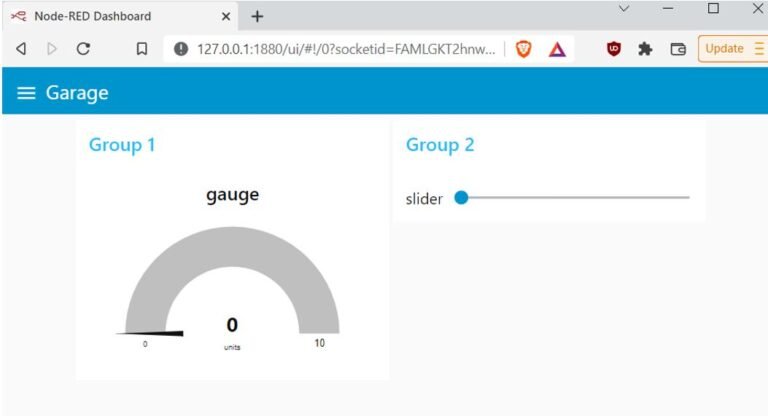Click the Garage title text
Screen dimensions: 768x416
(x=77, y=93)
